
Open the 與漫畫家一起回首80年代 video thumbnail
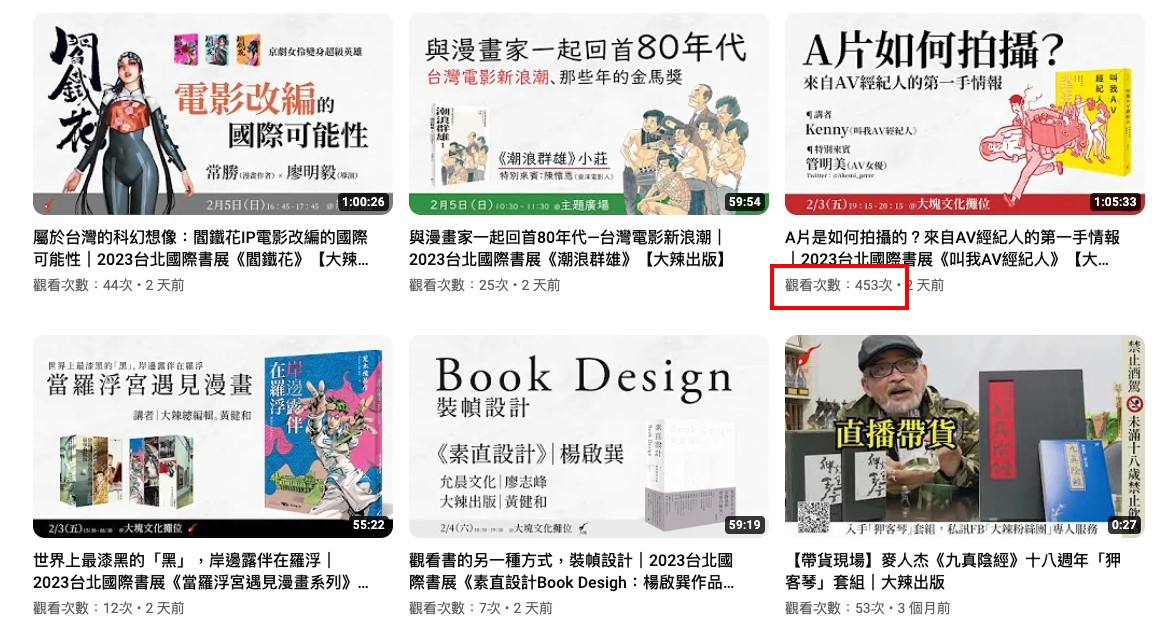pos(589,113)
